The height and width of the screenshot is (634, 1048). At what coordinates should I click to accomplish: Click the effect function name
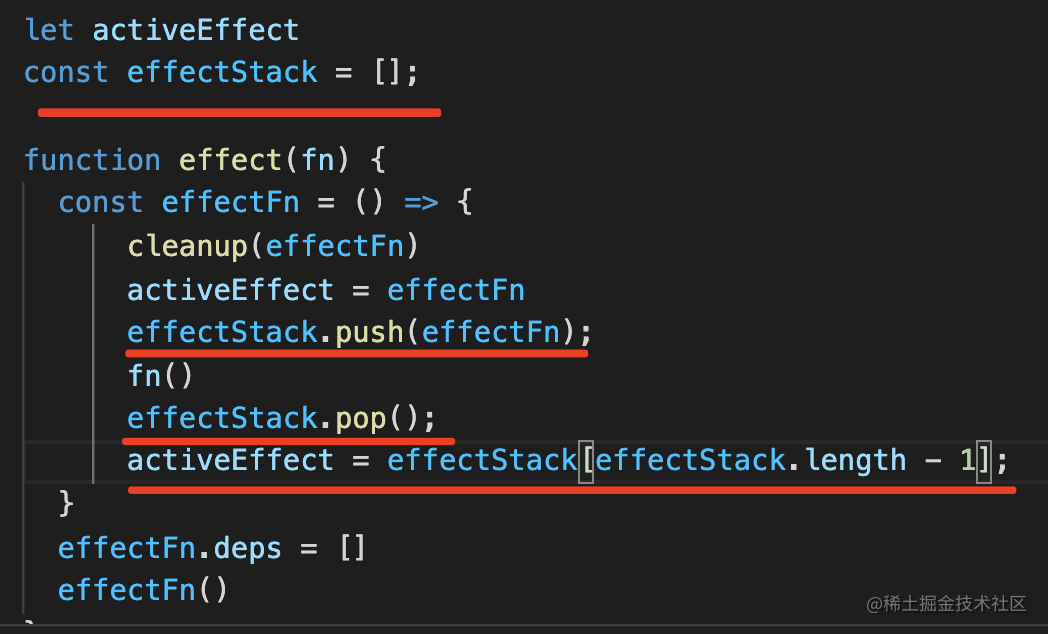point(231,160)
